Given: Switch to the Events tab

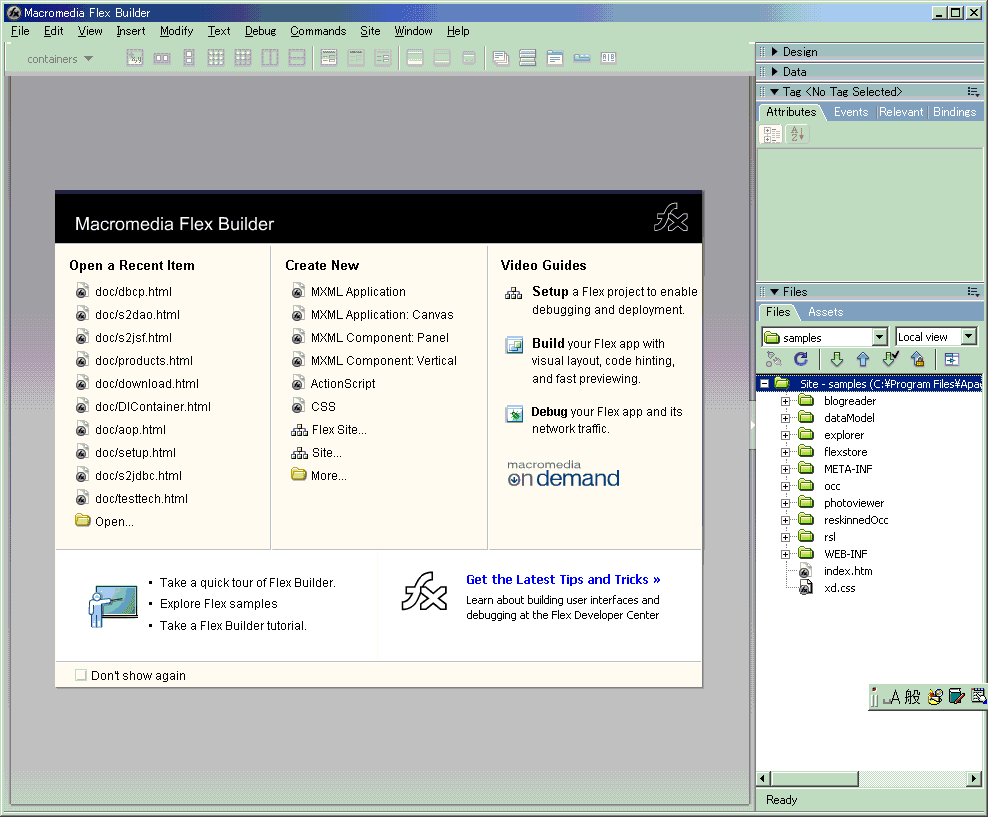Looking at the screenshot, I should 851,112.
